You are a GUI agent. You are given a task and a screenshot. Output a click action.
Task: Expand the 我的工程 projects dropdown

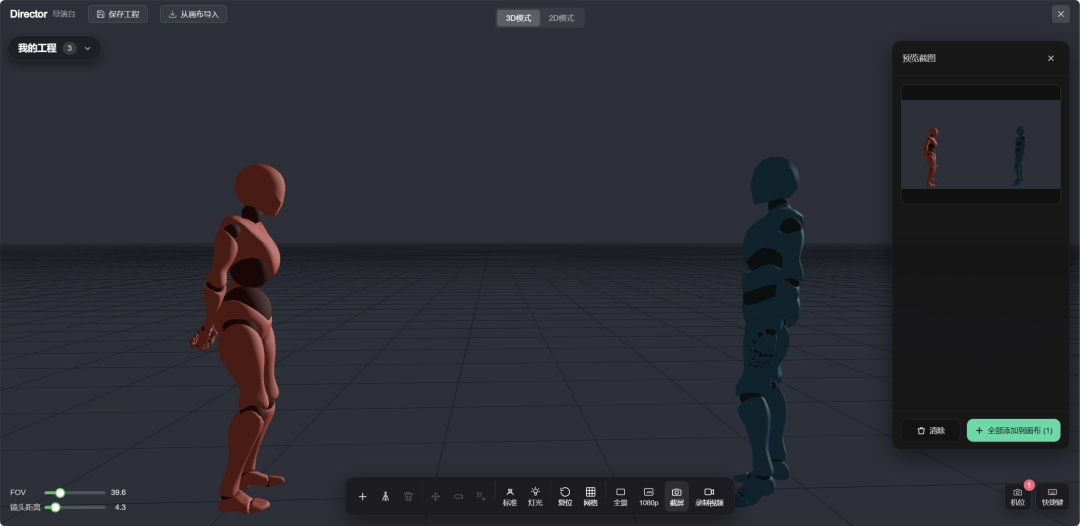[x=54, y=48]
